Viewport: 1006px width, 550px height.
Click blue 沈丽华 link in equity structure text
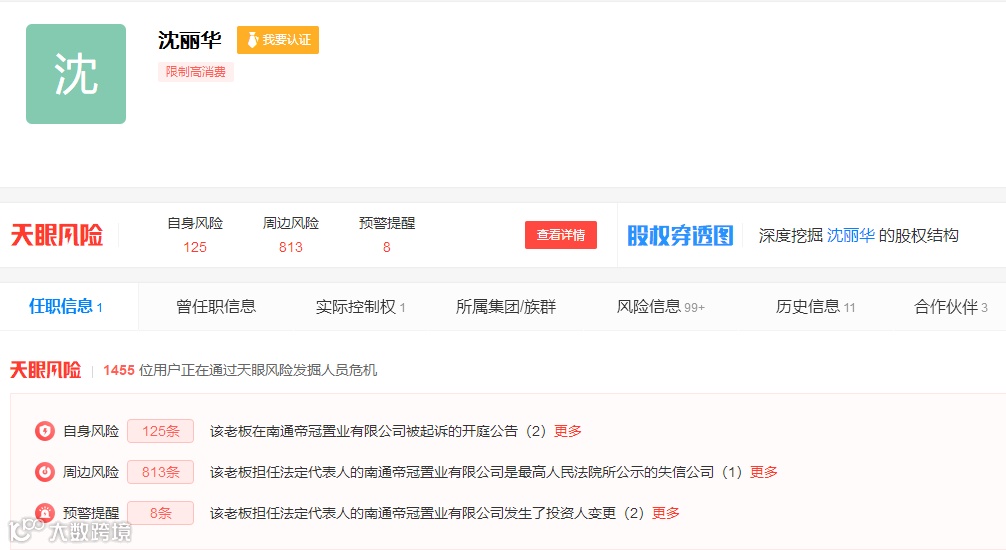point(851,236)
